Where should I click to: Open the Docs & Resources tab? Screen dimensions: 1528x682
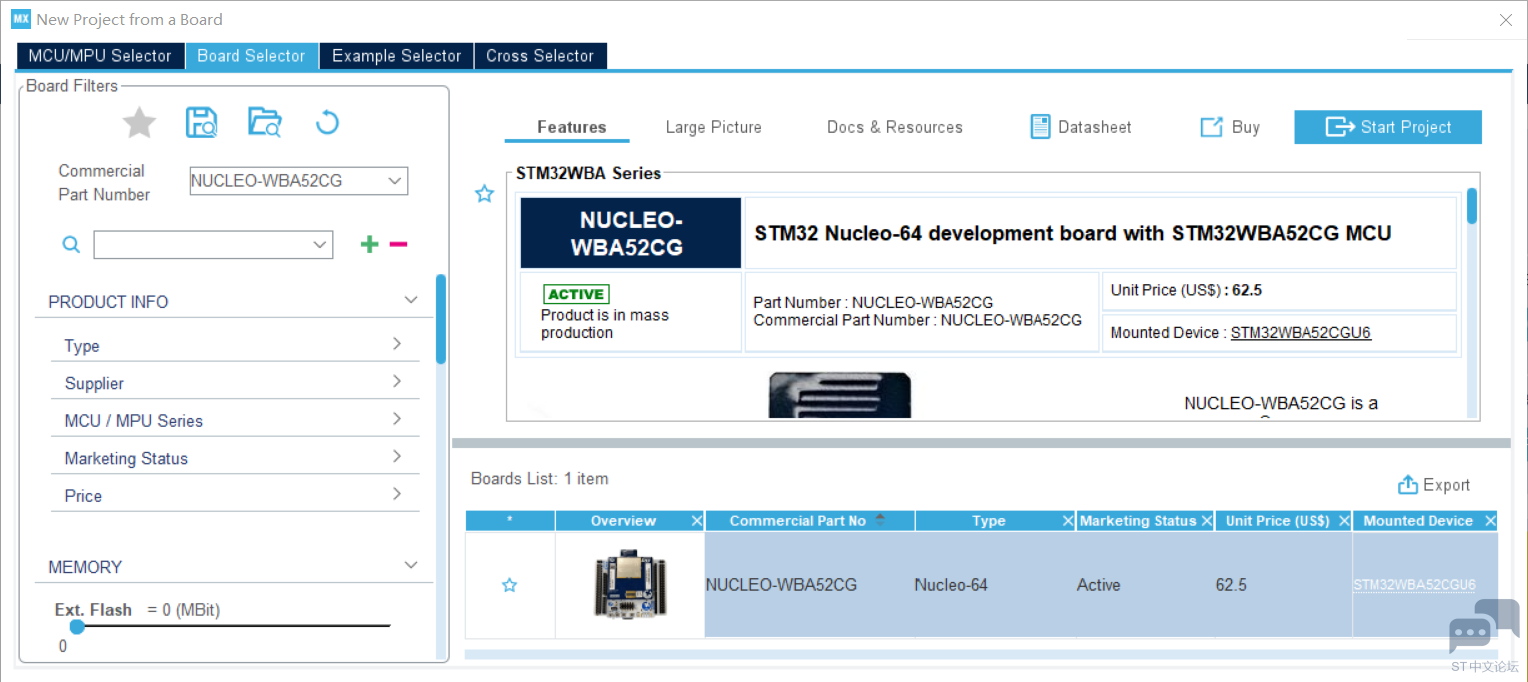click(x=895, y=127)
